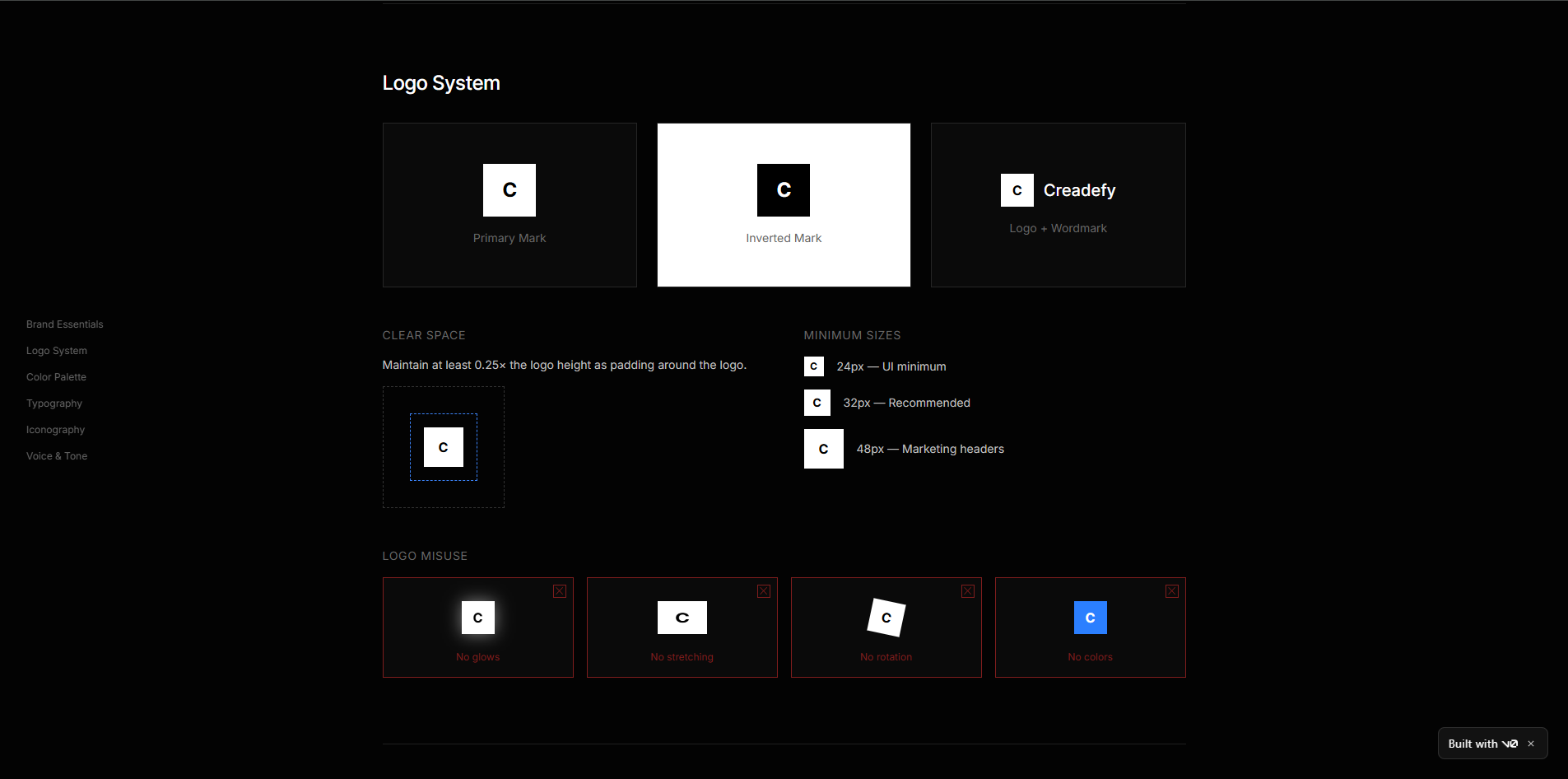
Task: Click the 'No stretching' label
Action: tap(682, 657)
